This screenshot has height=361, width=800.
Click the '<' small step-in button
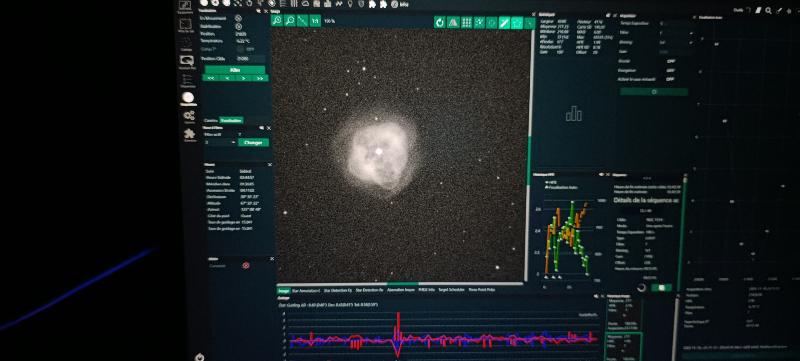[228, 78]
